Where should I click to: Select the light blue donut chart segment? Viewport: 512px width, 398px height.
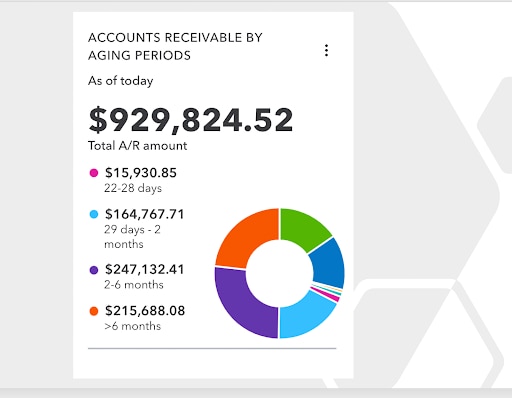pos(305,316)
